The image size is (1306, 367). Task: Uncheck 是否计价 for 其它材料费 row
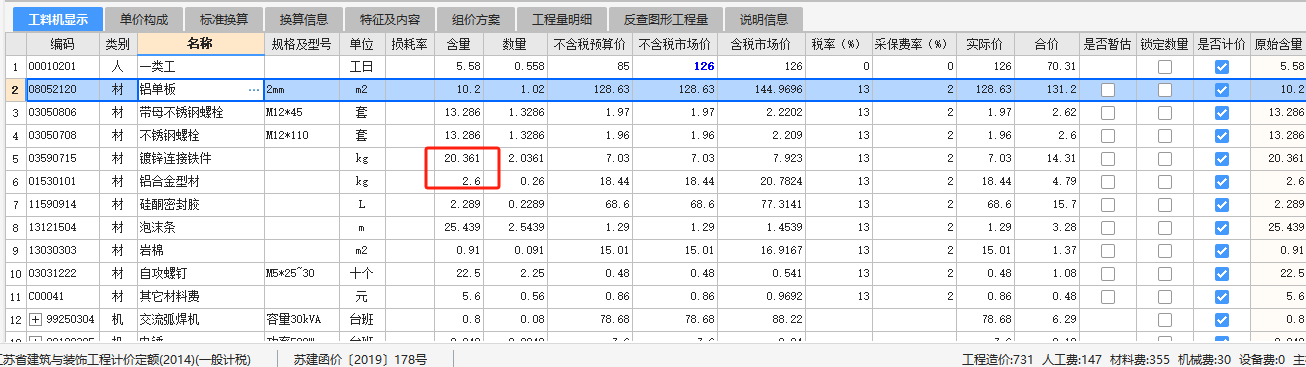coord(1221,296)
